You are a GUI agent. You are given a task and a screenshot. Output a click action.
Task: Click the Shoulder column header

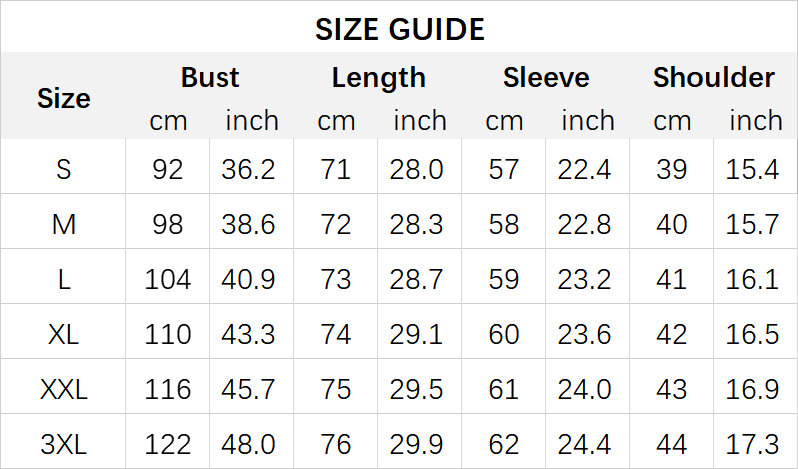pos(714,77)
